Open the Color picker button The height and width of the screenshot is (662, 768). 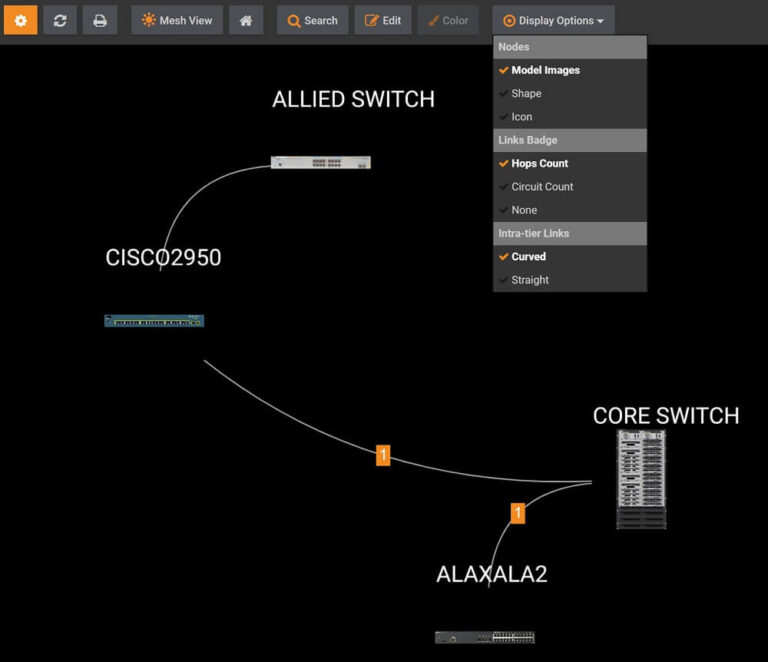pyautogui.click(x=447, y=20)
